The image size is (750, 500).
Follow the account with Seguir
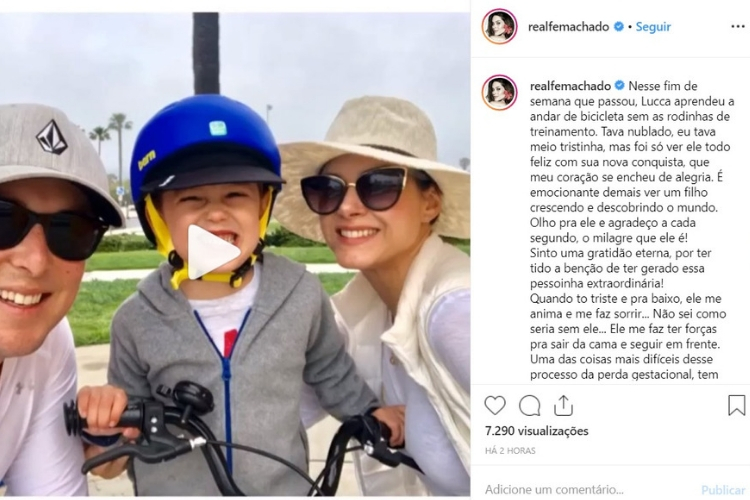point(653,27)
